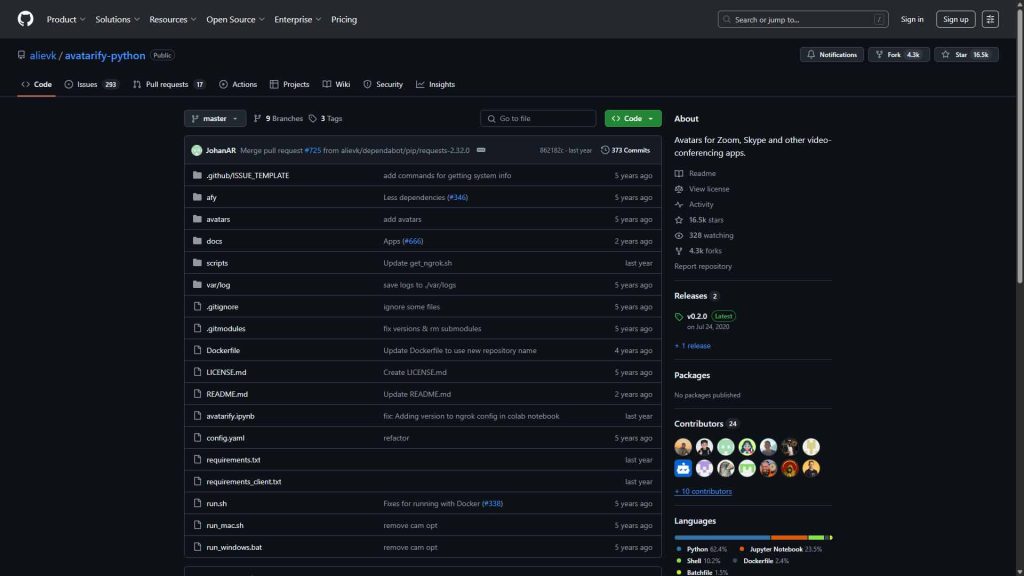Image resolution: width=1024 pixels, height=576 pixels.
Task: Click the tag icon beside v0.2.0
Action: 679,317
